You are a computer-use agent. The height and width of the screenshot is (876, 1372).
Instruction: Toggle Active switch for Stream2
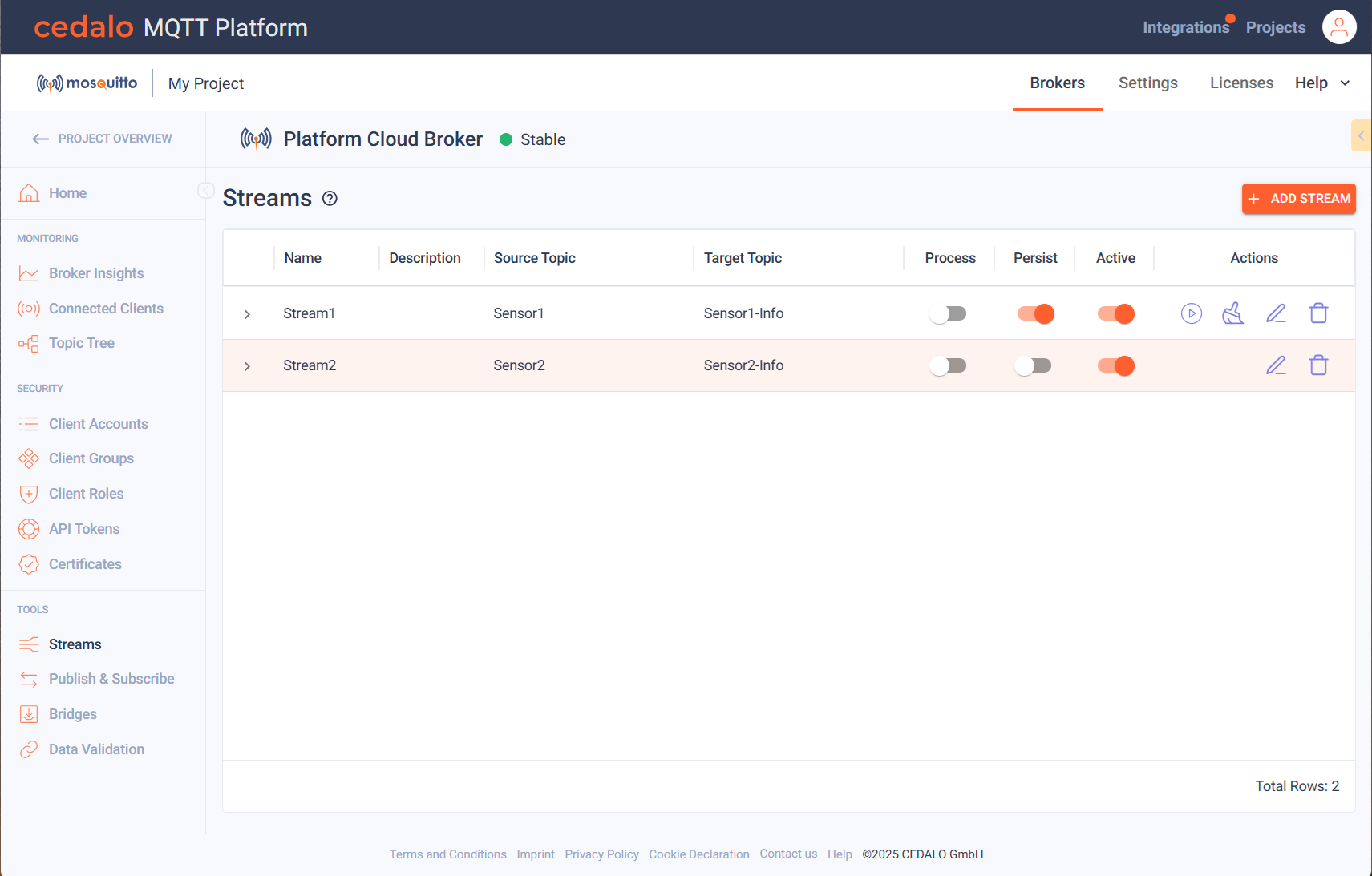click(1115, 365)
